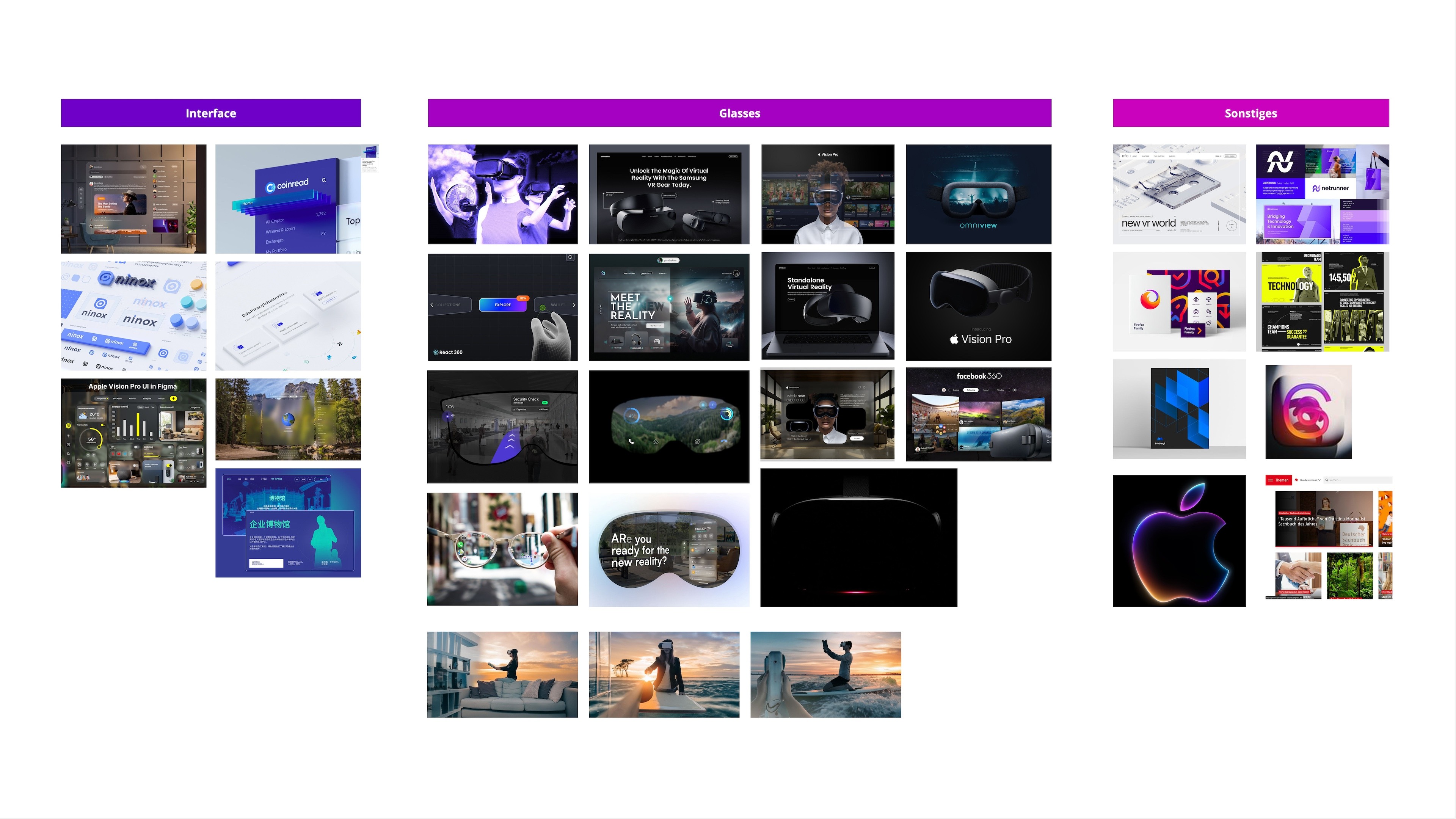Open the Meet The New Reality image
Image resolution: width=1456 pixels, height=819 pixels.
coord(668,306)
